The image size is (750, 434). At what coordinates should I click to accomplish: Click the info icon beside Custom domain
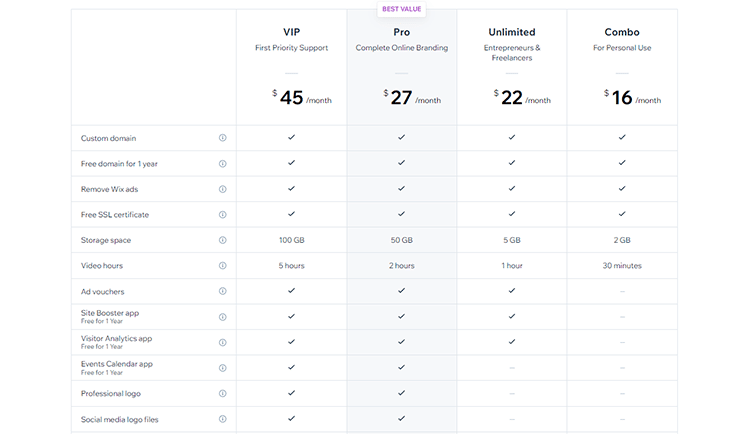pyautogui.click(x=222, y=138)
